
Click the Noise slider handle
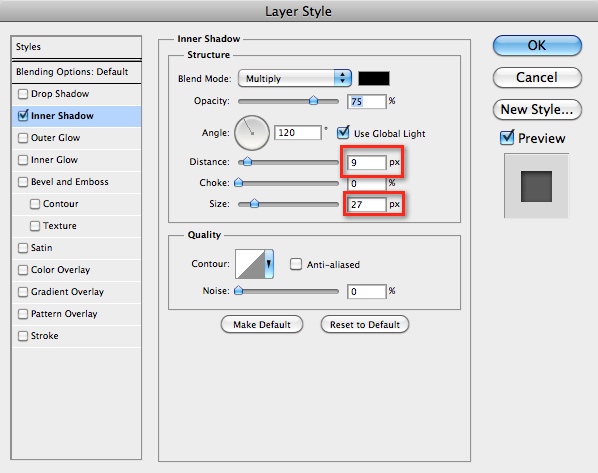[x=238, y=291]
